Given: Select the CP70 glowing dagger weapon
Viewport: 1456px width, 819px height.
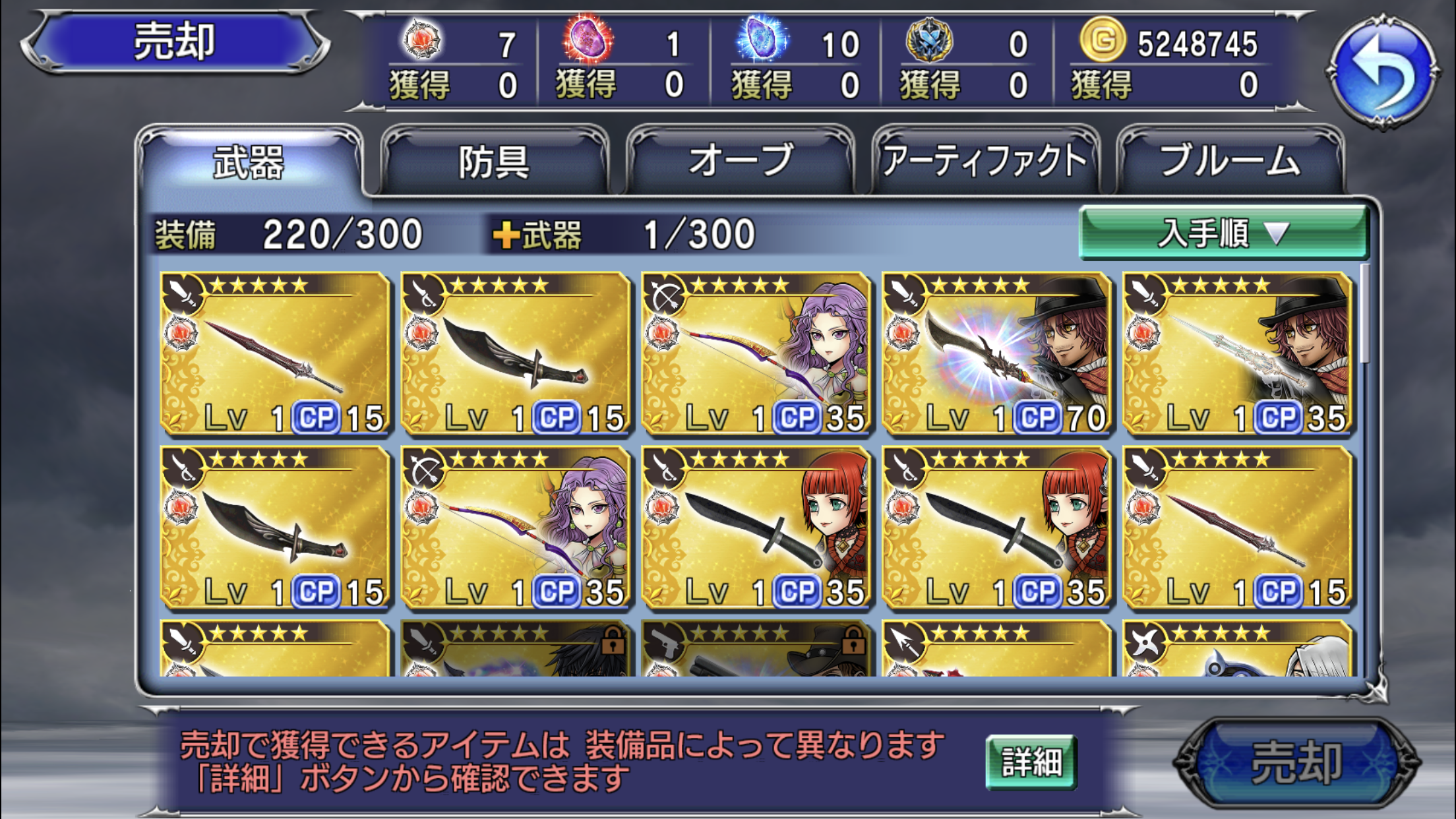Looking at the screenshot, I should point(997,354).
